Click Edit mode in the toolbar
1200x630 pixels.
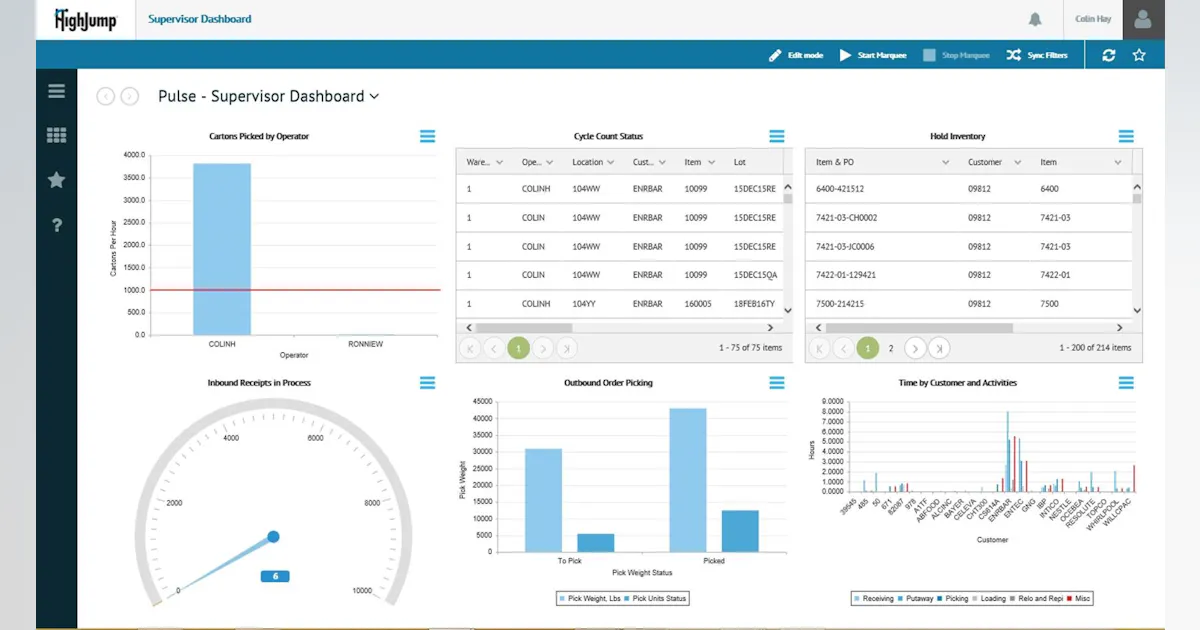(x=796, y=55)
